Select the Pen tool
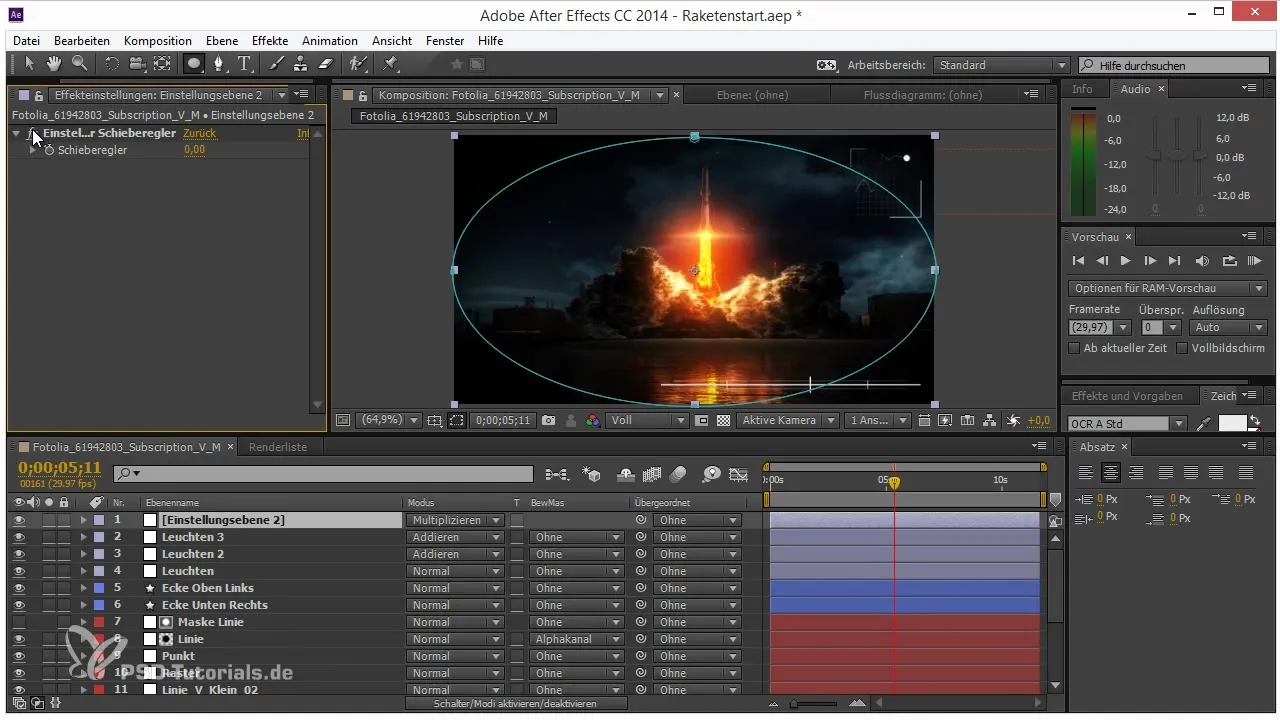This screenshot has height=720, width=1280. [x=219, y=64]
